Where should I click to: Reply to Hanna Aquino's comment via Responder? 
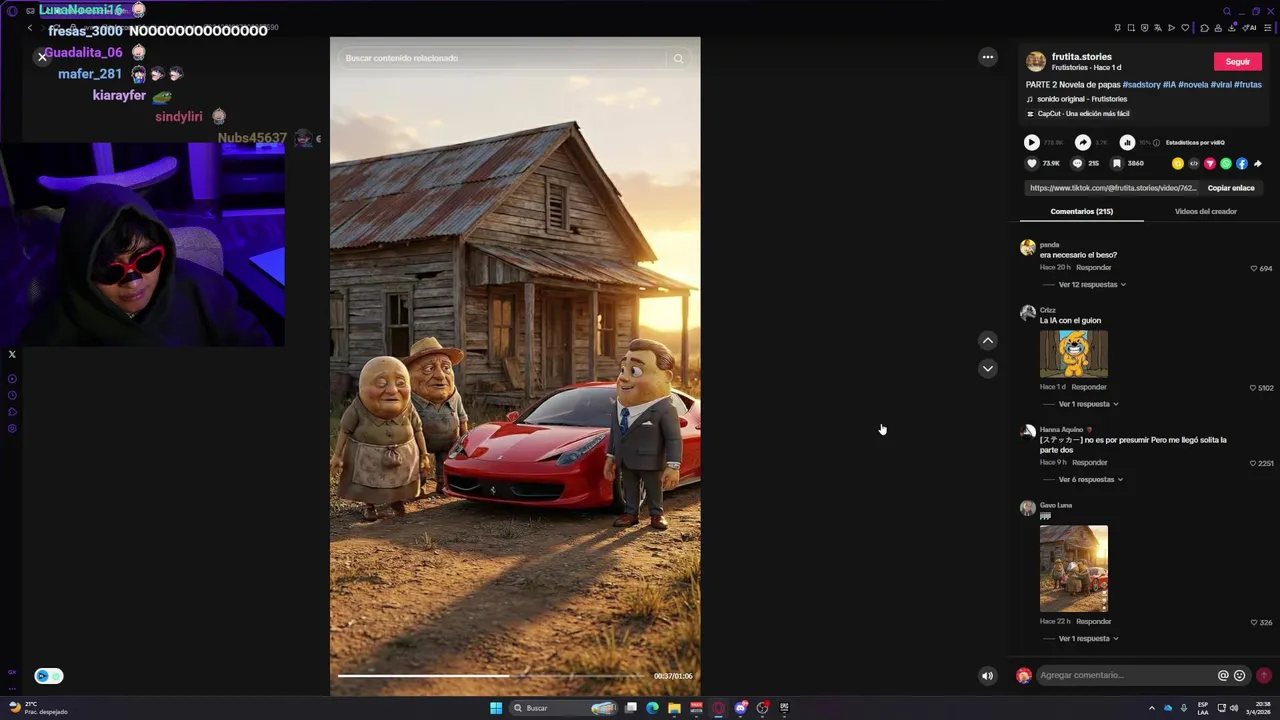pyautogui.click(x=1090, y=463)
